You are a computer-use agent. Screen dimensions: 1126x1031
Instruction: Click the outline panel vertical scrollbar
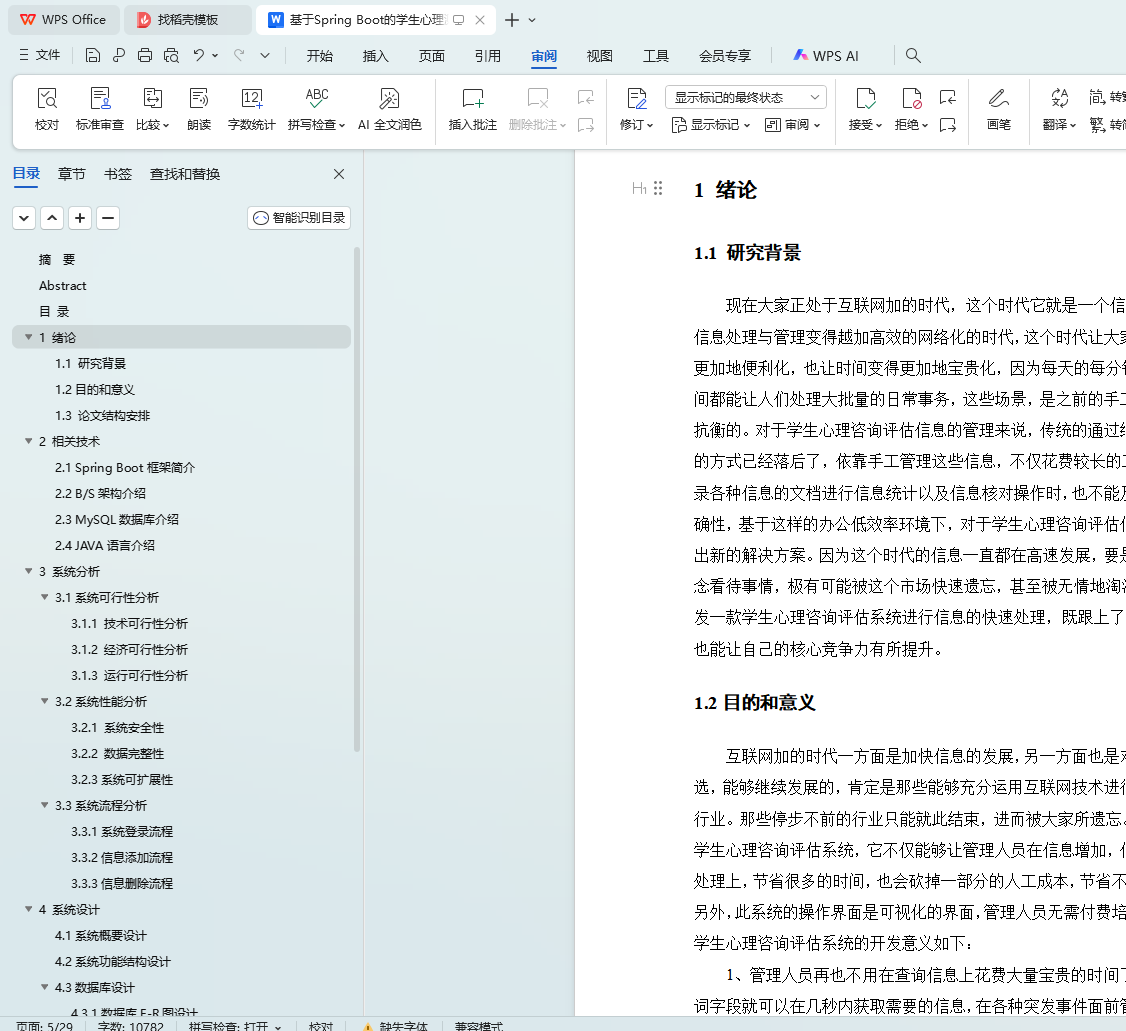(x=357, y=500)
